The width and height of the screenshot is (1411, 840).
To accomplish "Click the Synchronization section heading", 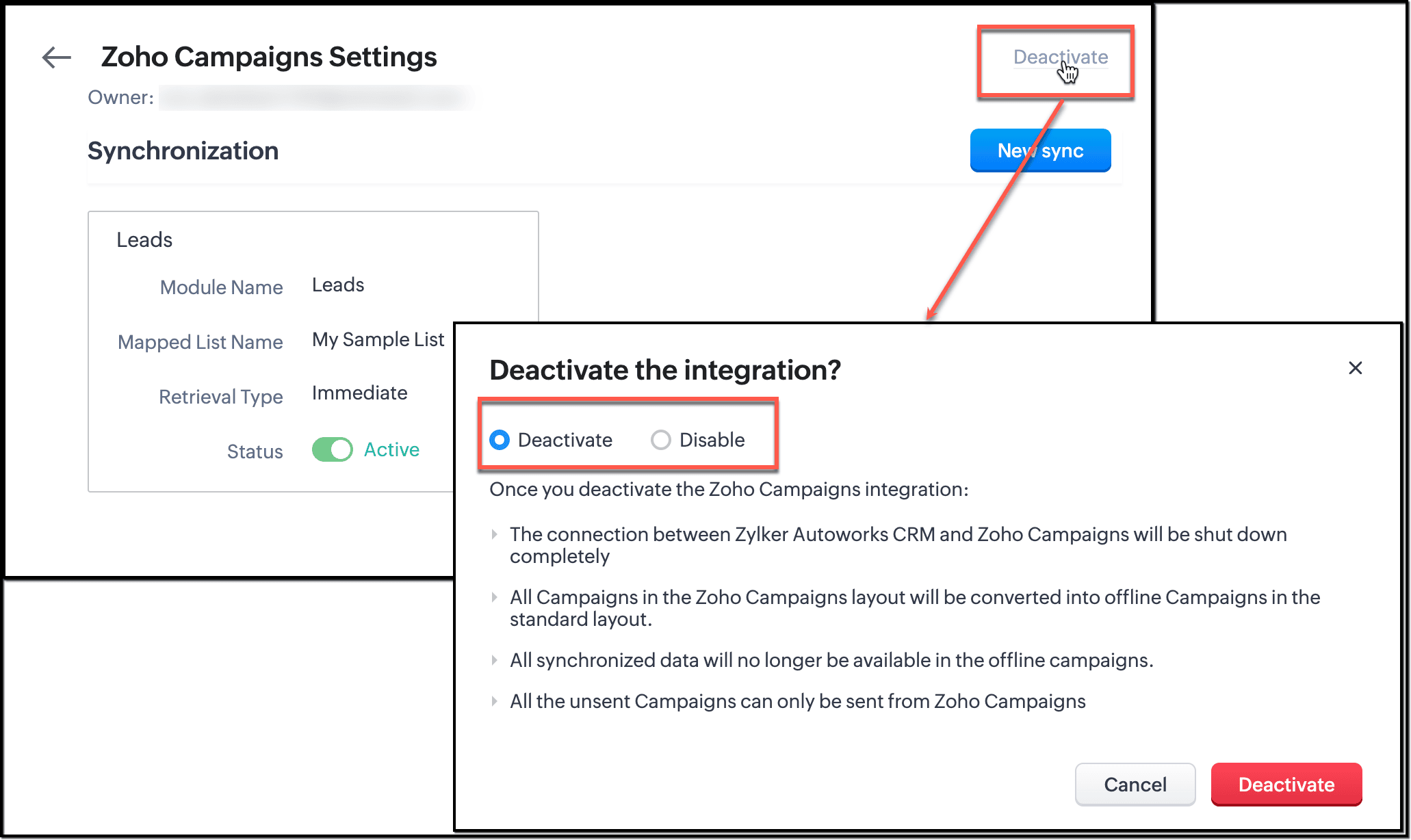I will 183,151.
